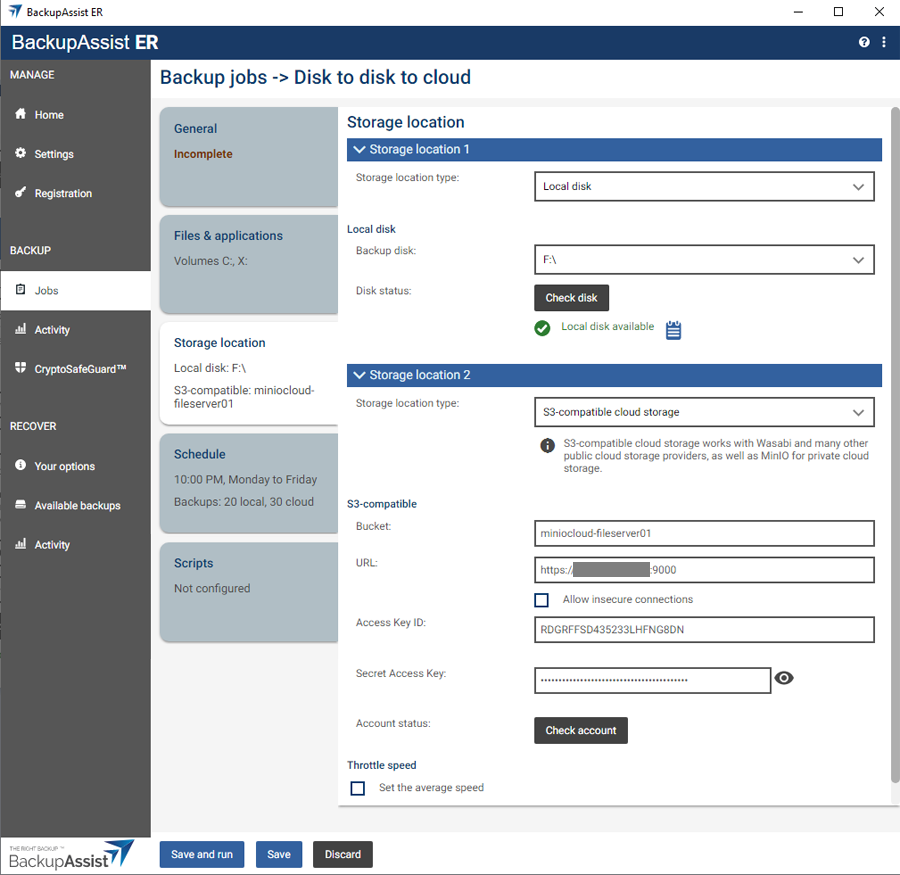
Task: Click the Home house icon in sidebar
Action: 21,114
